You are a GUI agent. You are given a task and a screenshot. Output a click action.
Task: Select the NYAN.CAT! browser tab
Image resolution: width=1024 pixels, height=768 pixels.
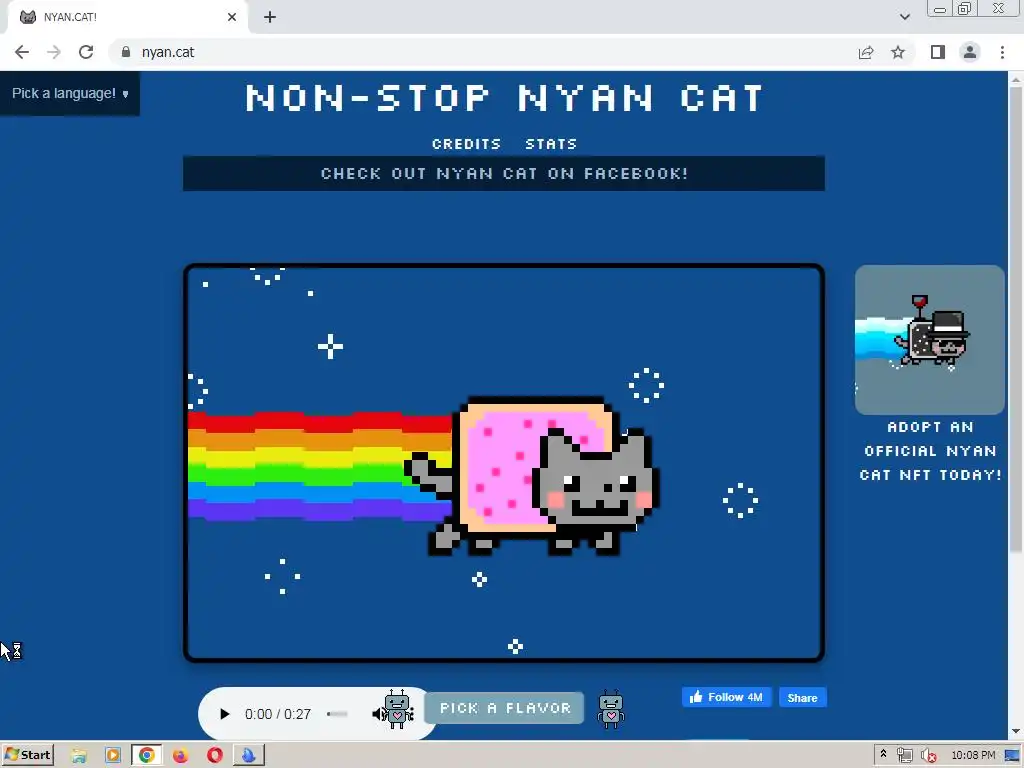[x=127, y=17]
